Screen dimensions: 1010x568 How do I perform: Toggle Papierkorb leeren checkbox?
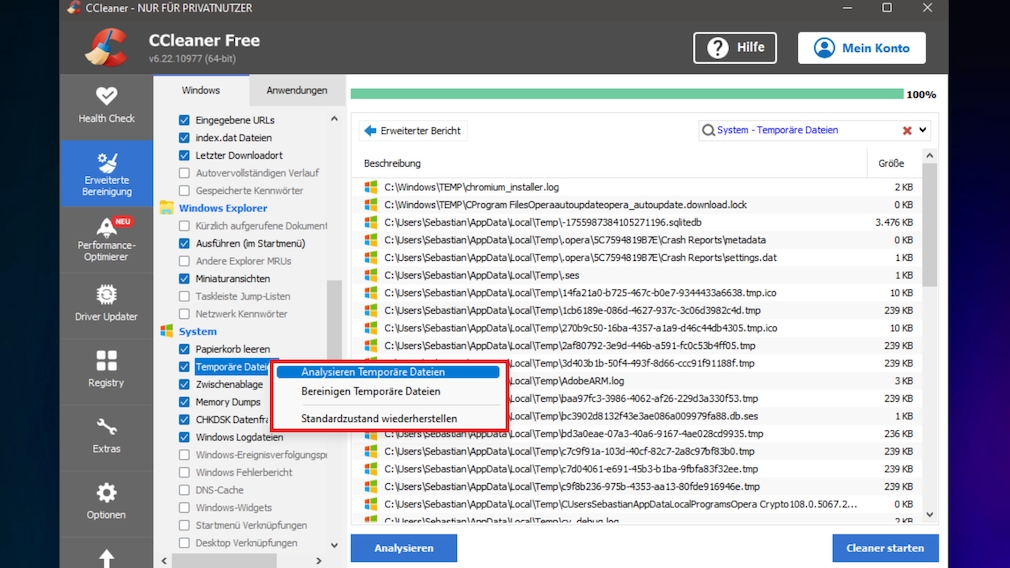tap(184, 349)
